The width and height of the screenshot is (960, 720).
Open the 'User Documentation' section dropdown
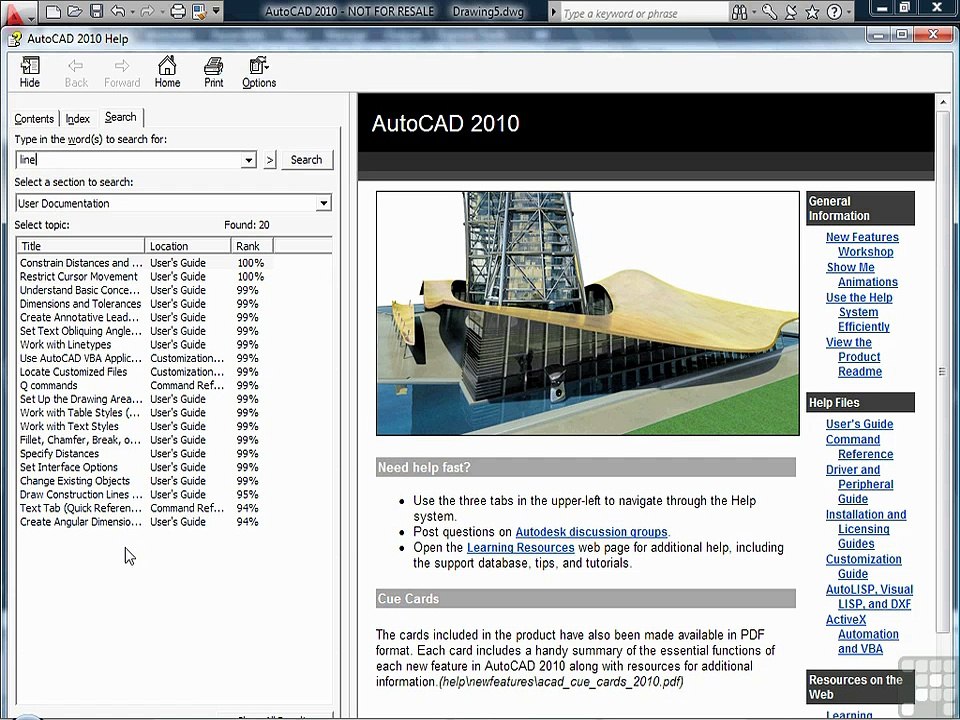coord(324,203)
